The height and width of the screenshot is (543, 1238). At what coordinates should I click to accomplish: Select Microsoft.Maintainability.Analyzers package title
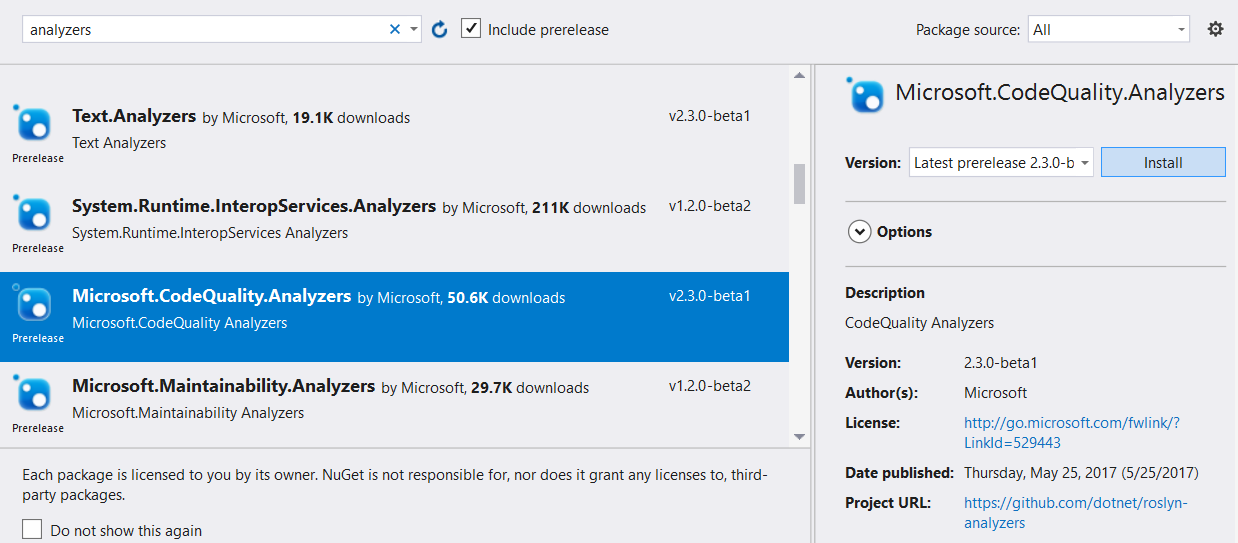[x=224, y=386]
